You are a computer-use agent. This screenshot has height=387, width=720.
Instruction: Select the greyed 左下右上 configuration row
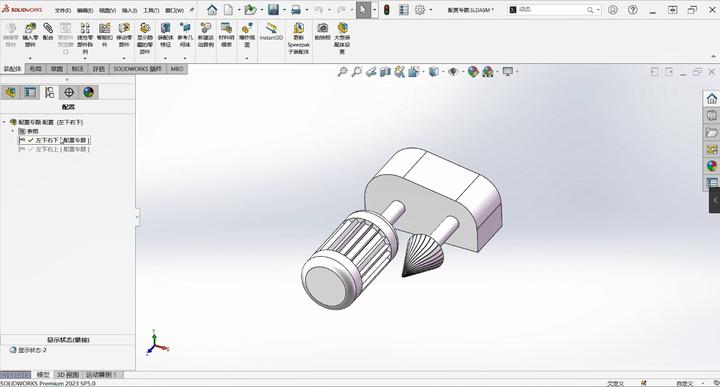54,149
